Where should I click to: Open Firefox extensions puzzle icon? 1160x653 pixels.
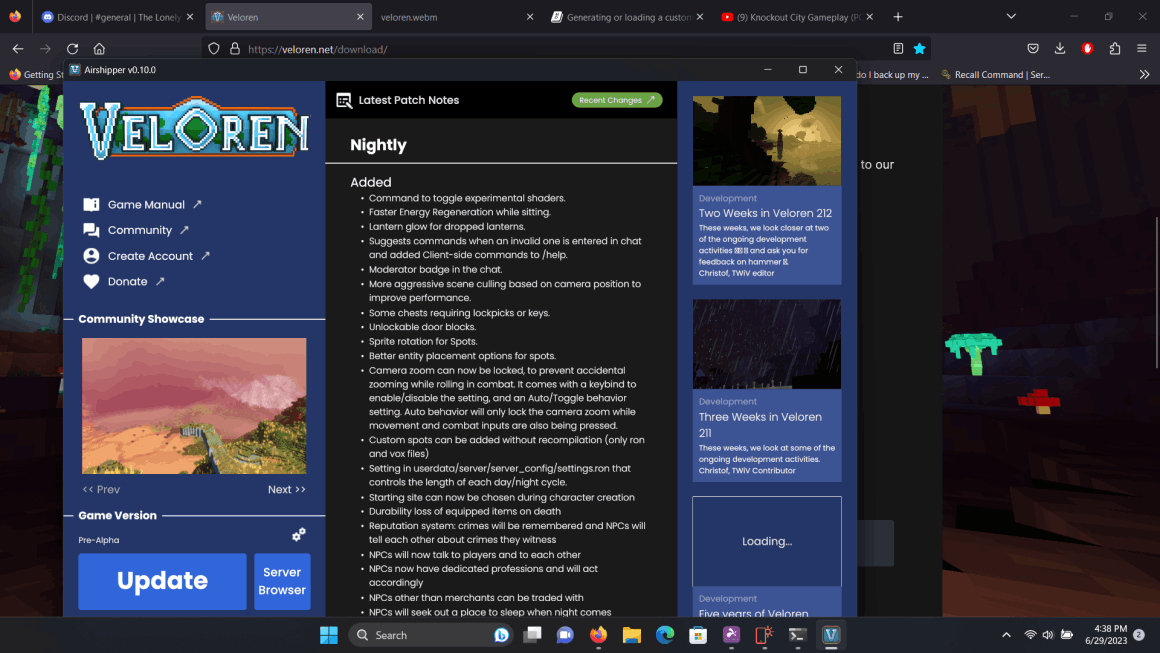pos(1115,49)
